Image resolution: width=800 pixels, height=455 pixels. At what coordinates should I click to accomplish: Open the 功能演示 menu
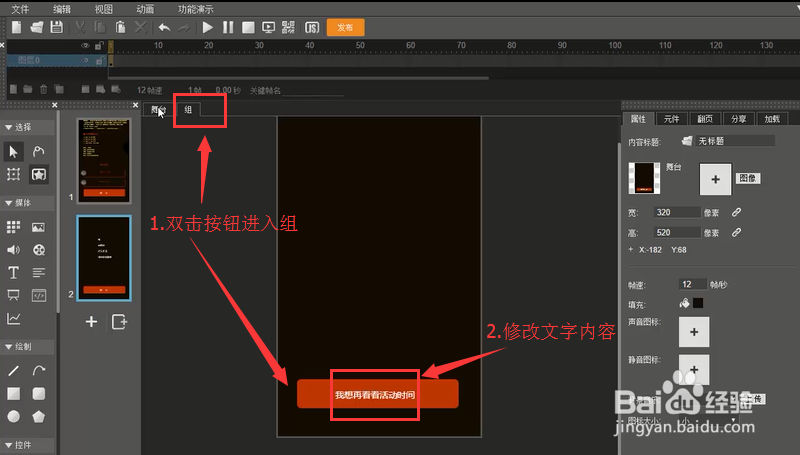196,9
